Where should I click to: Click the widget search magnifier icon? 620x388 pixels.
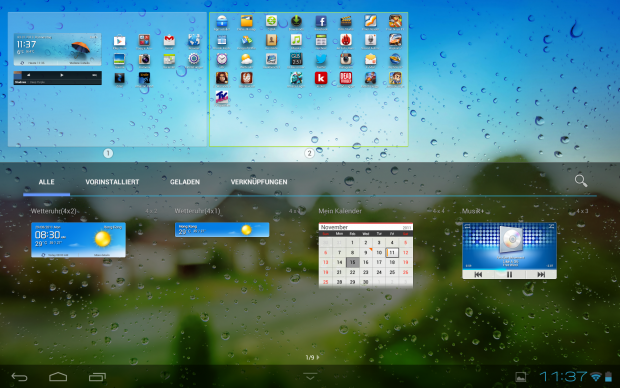580,181
